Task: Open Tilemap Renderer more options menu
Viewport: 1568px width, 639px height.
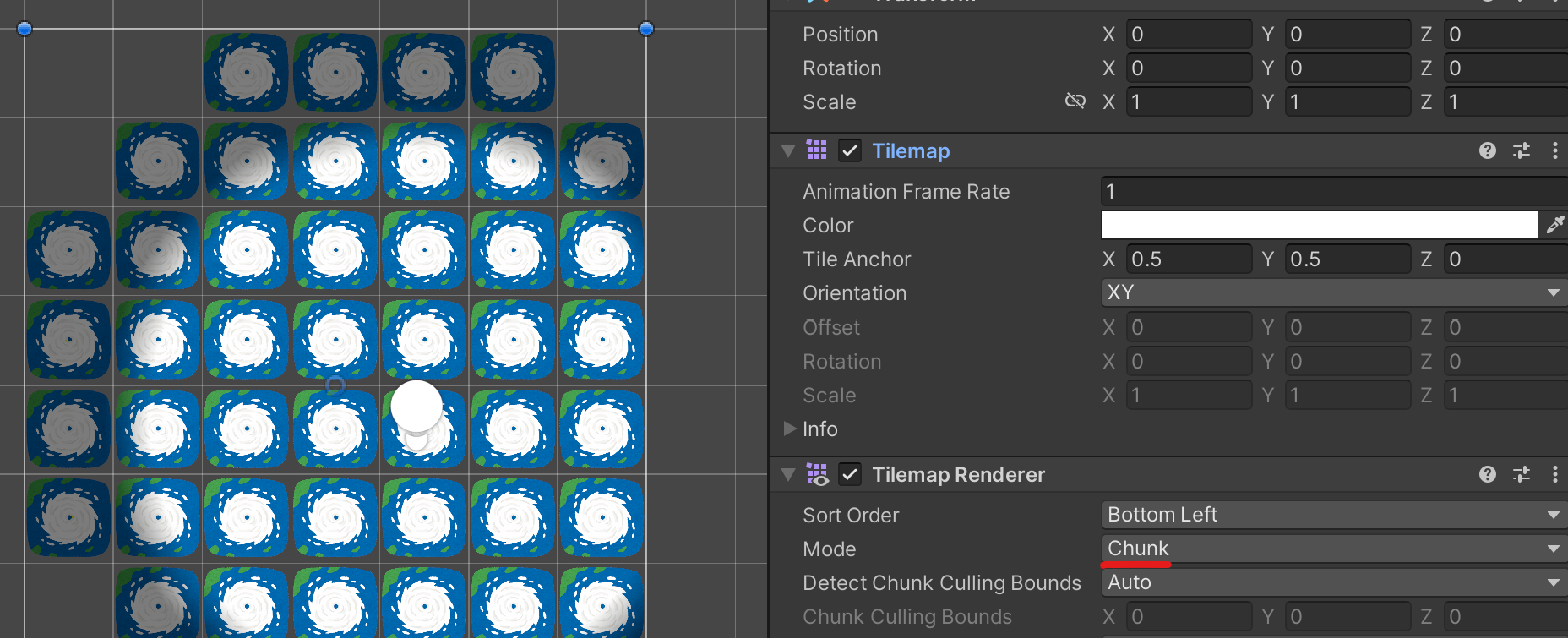Action: [x=1555, y=475]
